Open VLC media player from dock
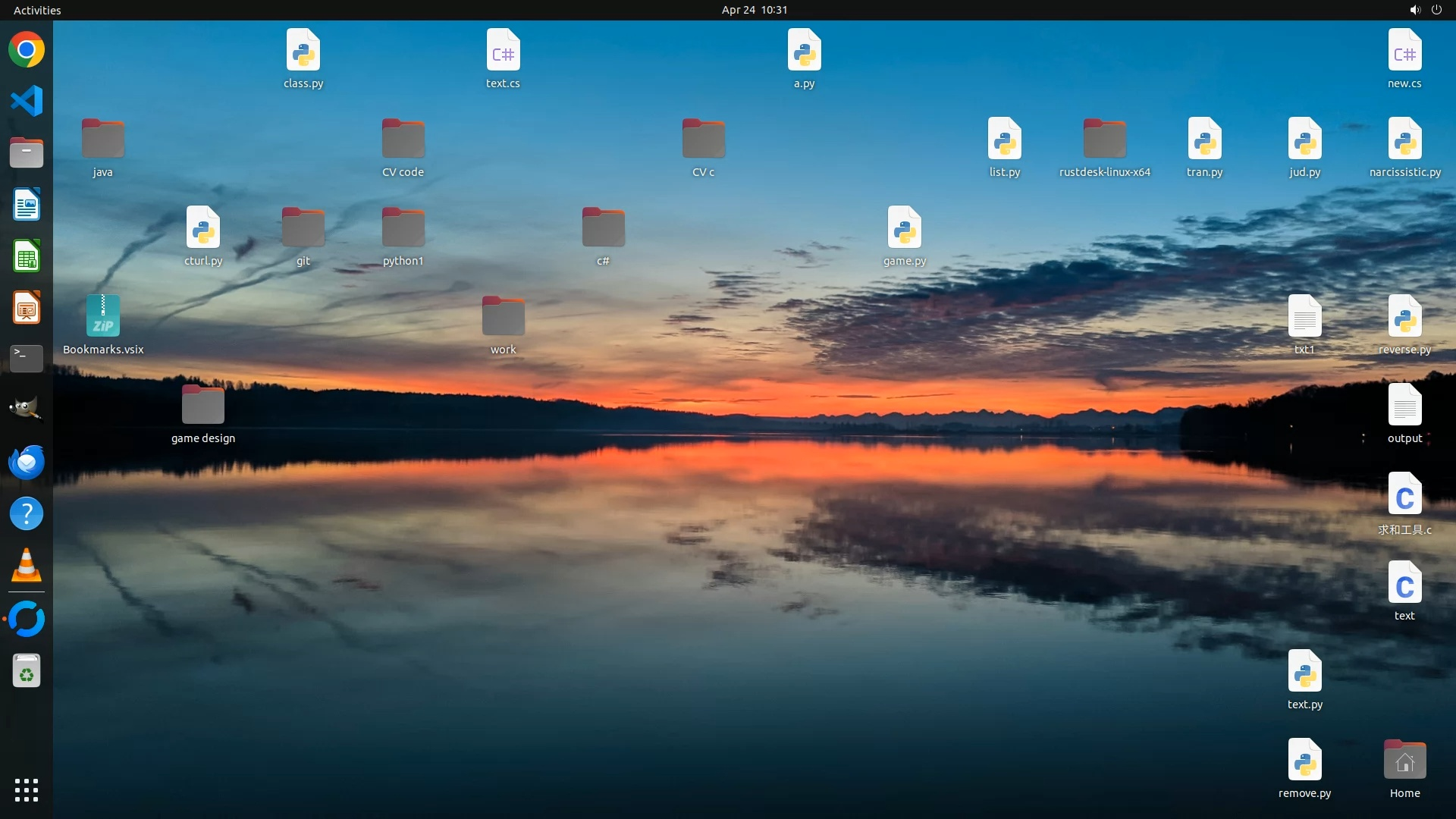The image size is (1456, 819). (27, 566)
